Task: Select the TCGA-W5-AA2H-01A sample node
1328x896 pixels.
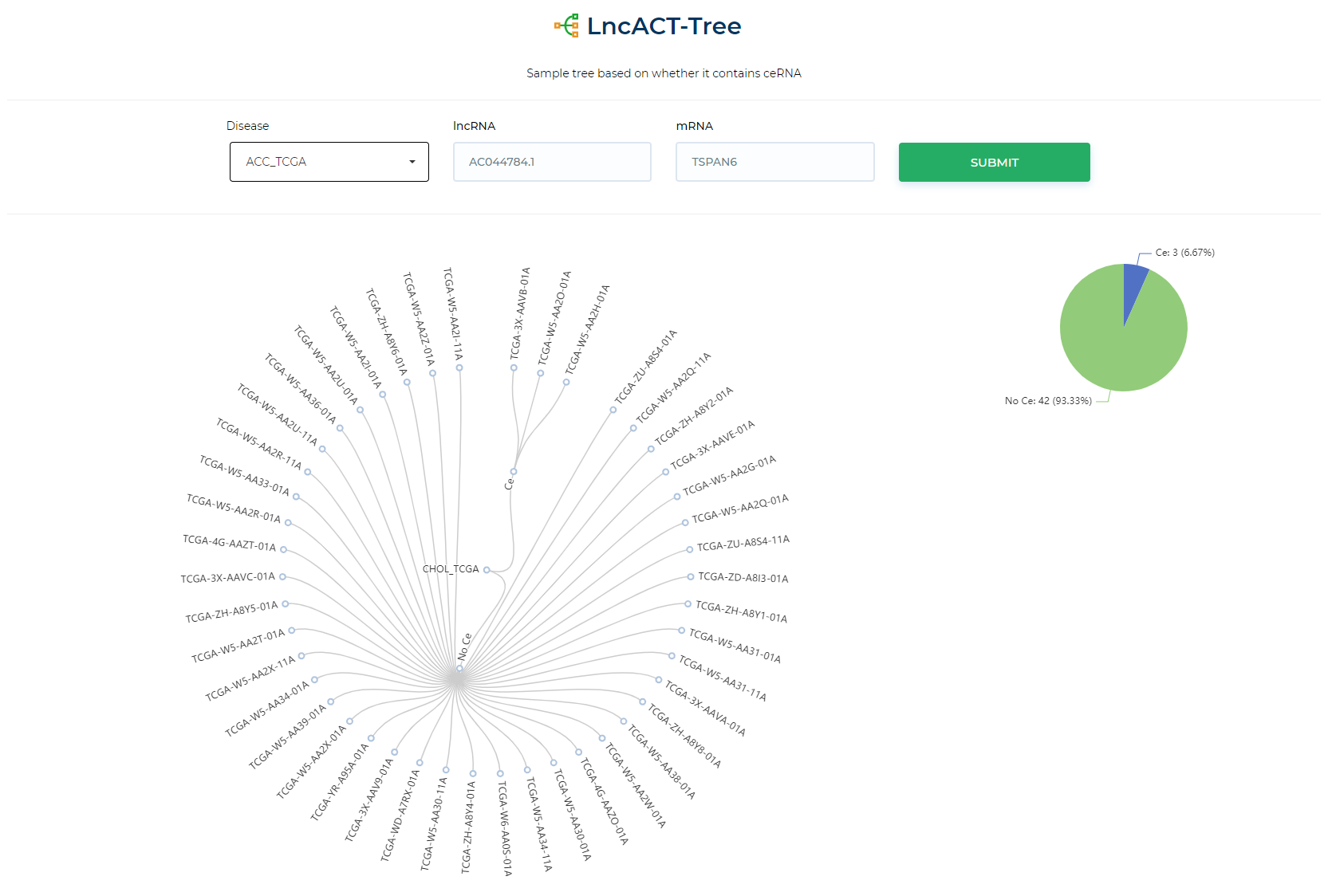Action: click(x=566, y=382)
